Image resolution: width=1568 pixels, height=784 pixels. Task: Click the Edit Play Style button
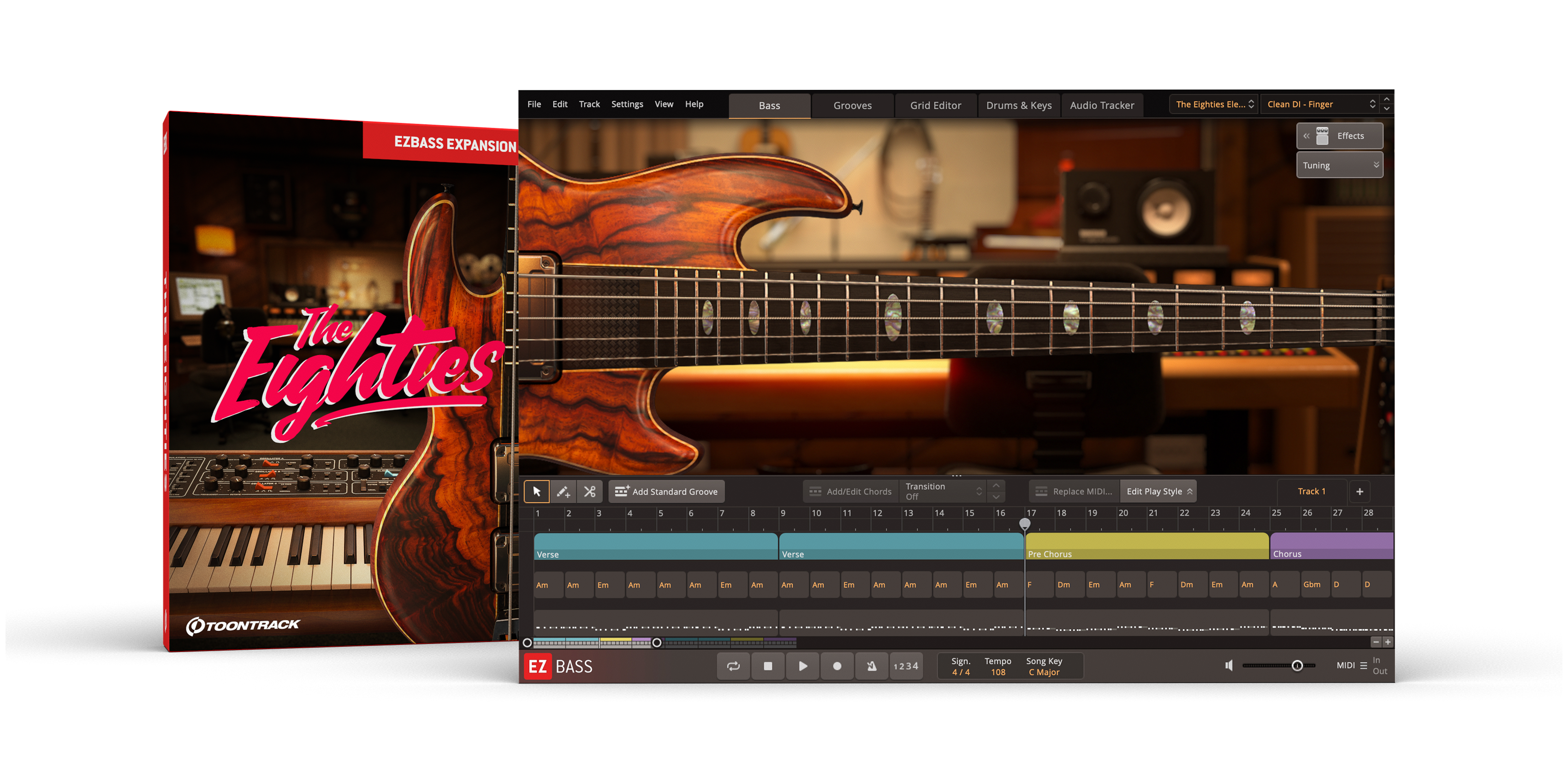point(1158,491)
